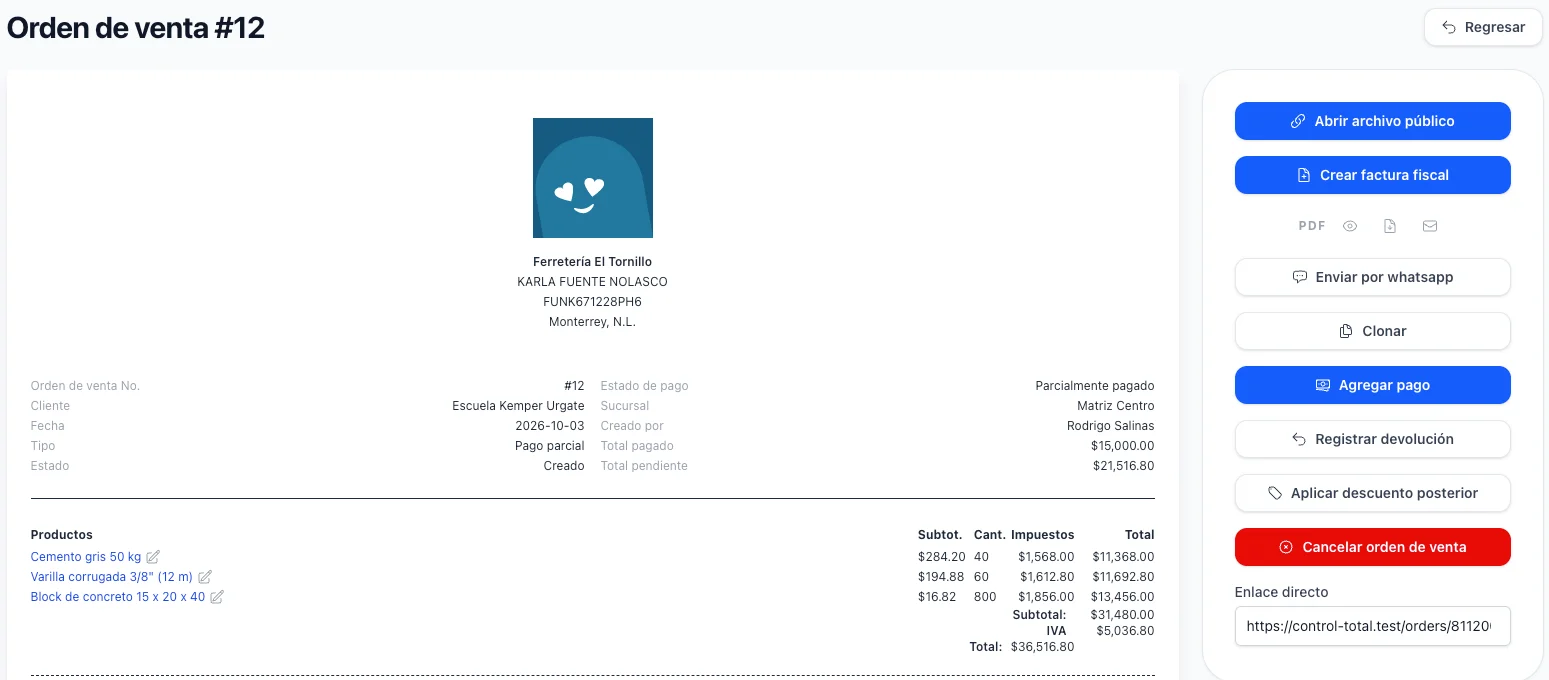Image resolution: width=1549 pixels, height=680 pixels.
Task: Click Cancelar orden de venta
Action: (1372, 547)
